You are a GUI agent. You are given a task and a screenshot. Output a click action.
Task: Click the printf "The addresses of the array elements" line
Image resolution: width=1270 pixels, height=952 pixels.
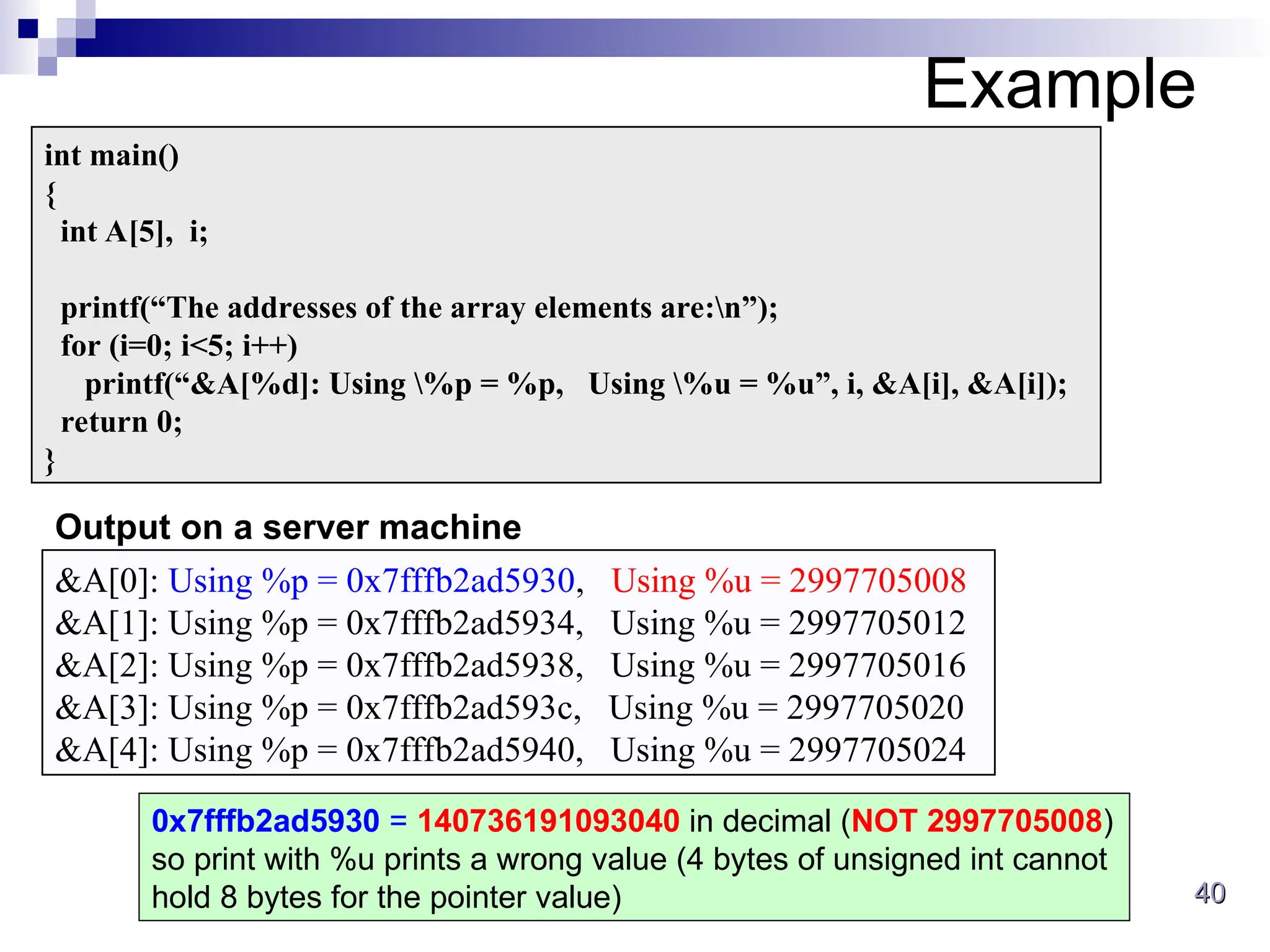[419, 308]
